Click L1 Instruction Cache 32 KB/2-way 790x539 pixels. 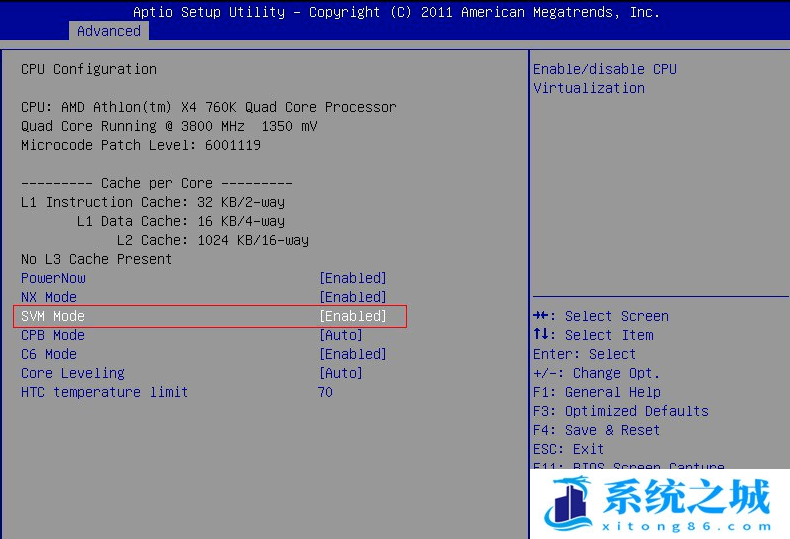pos(153,203)
